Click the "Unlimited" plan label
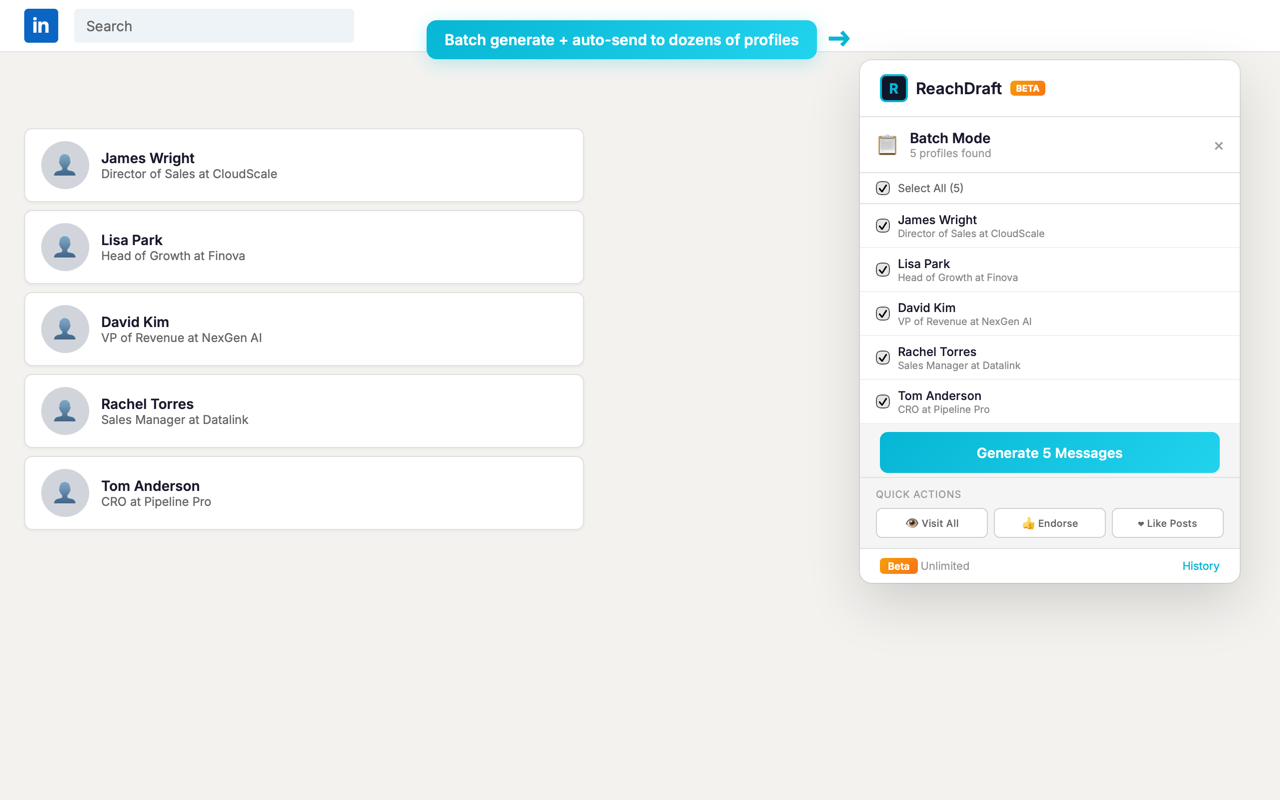The height and width of the screenshot is (800, 1280). click(945, 566)
